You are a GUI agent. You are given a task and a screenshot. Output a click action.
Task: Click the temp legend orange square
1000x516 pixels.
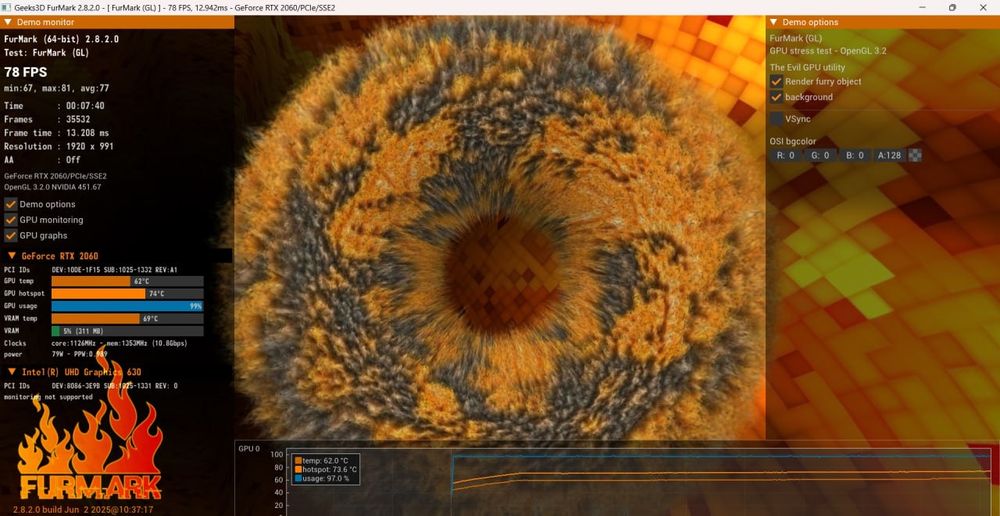[298, 460]
